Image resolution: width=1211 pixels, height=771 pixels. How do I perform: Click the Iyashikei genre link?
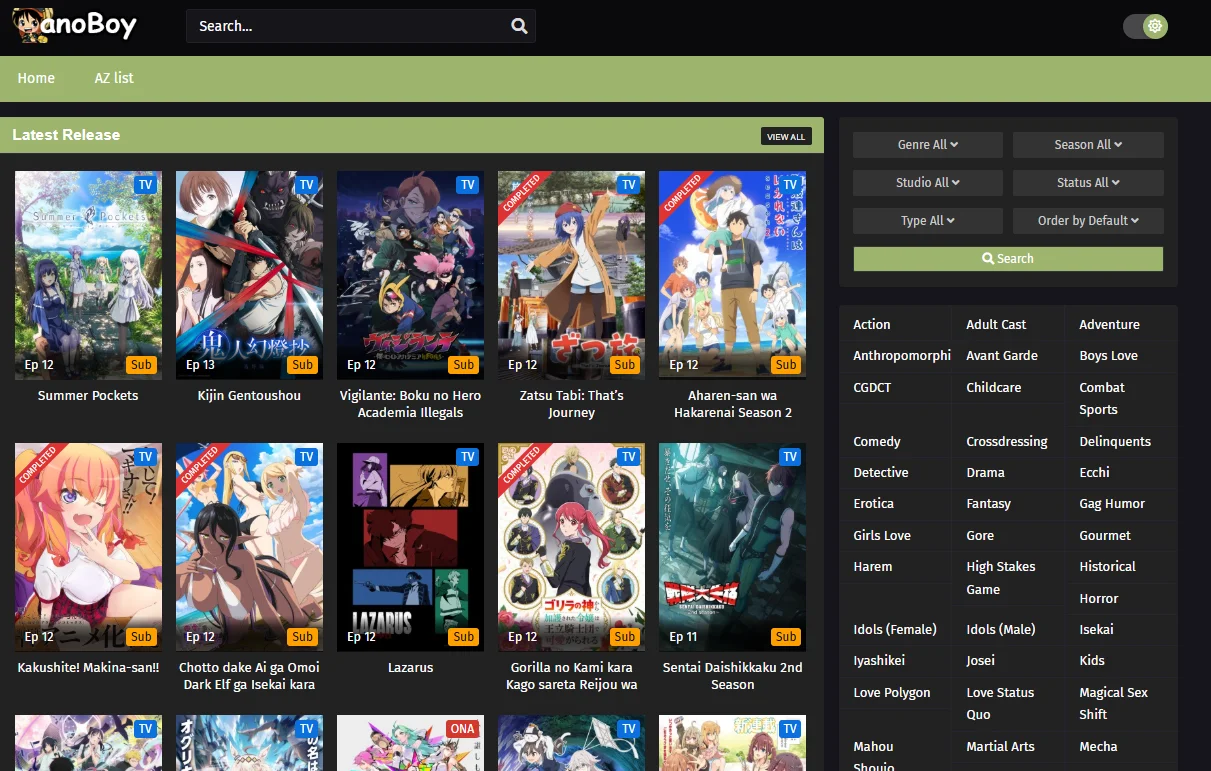click(x=879, y=661)
